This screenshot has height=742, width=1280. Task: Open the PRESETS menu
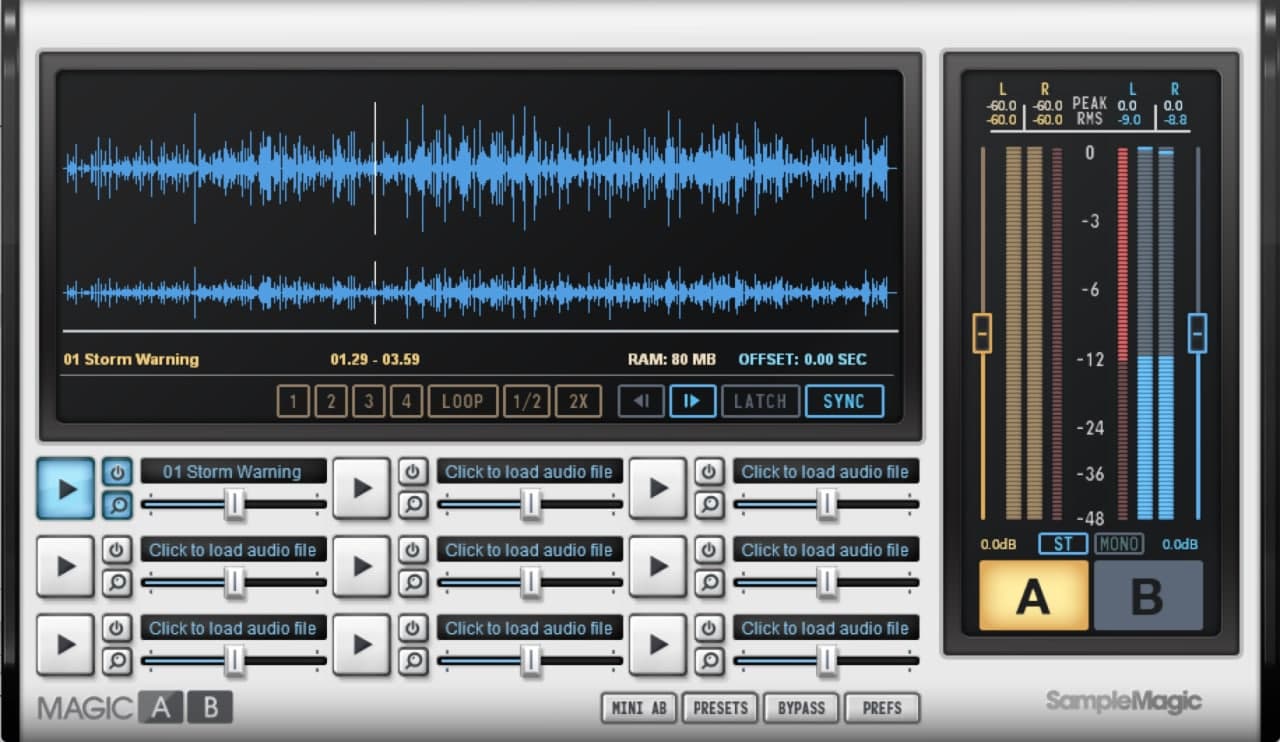pos(720,708)
